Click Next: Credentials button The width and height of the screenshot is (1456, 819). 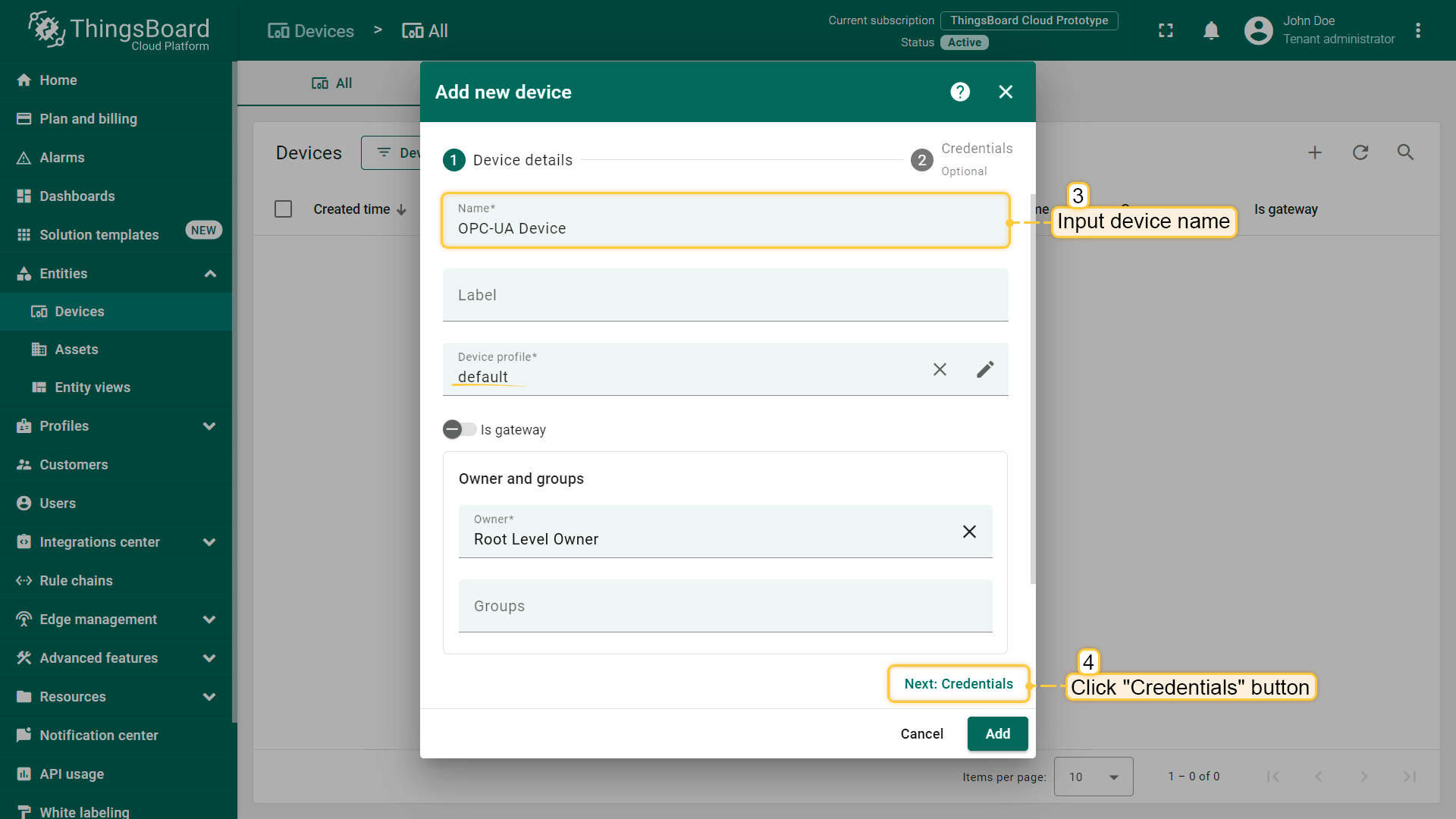tap(958, 684)
